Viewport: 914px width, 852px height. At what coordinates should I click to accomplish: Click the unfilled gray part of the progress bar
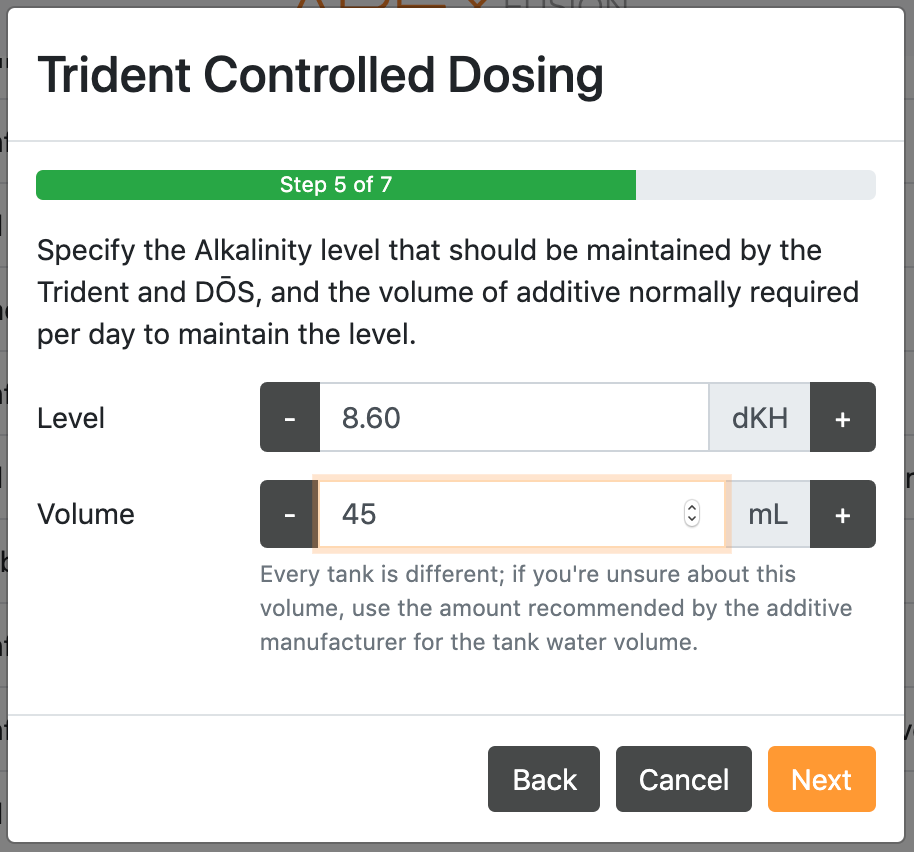pos(755,185)
